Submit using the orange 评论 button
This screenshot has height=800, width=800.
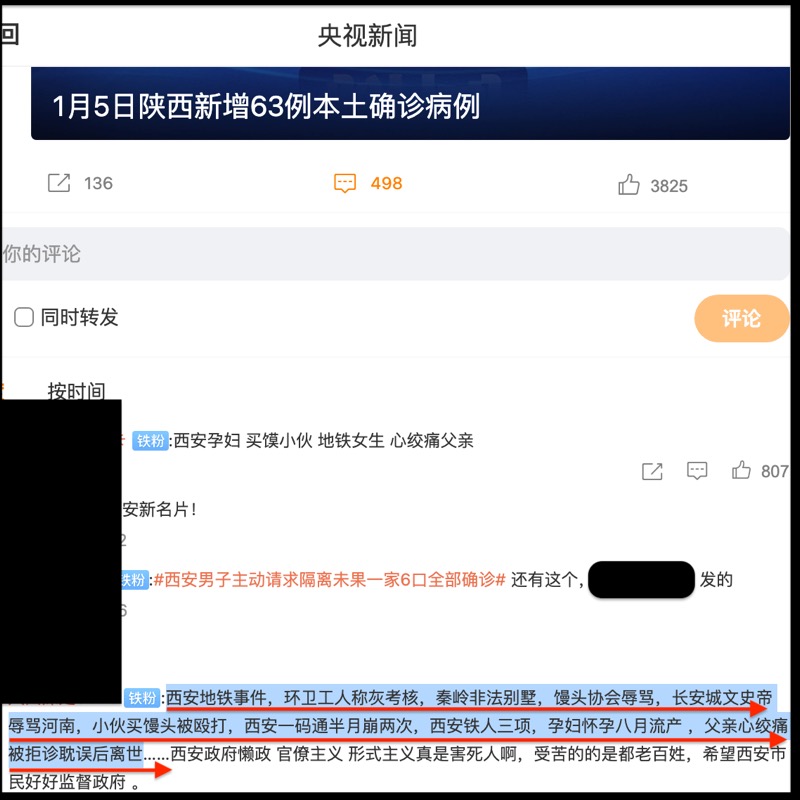click(x=742, y=318)
